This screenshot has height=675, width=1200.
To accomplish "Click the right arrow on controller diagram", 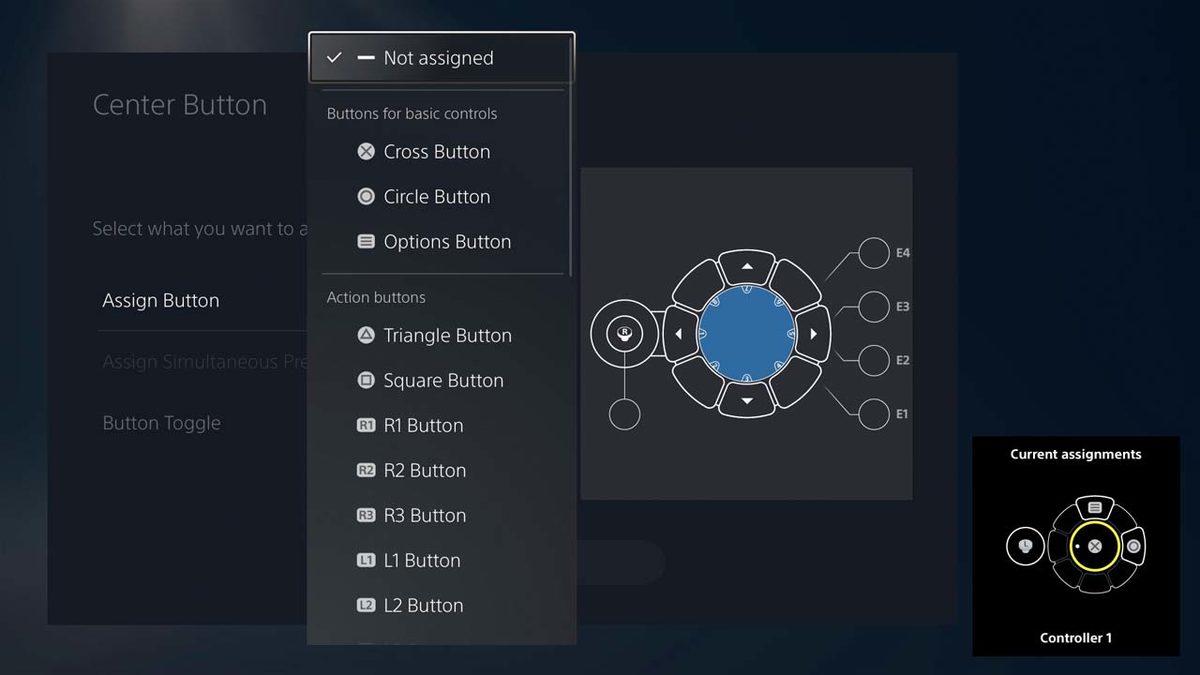I will pyautogui.click(x=813, y=333).
